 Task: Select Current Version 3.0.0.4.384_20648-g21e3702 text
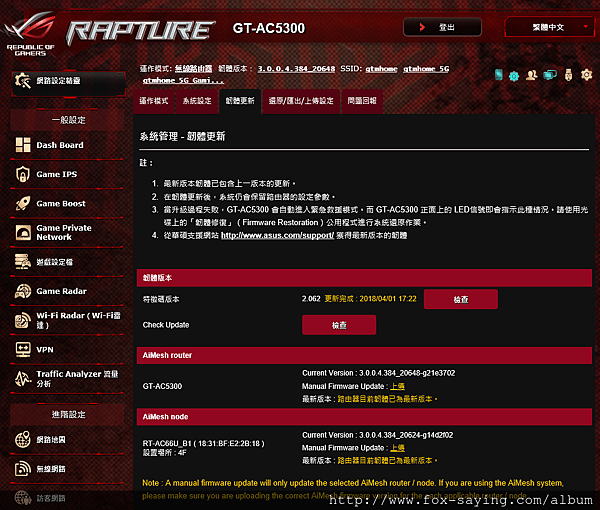coord(378,373)
